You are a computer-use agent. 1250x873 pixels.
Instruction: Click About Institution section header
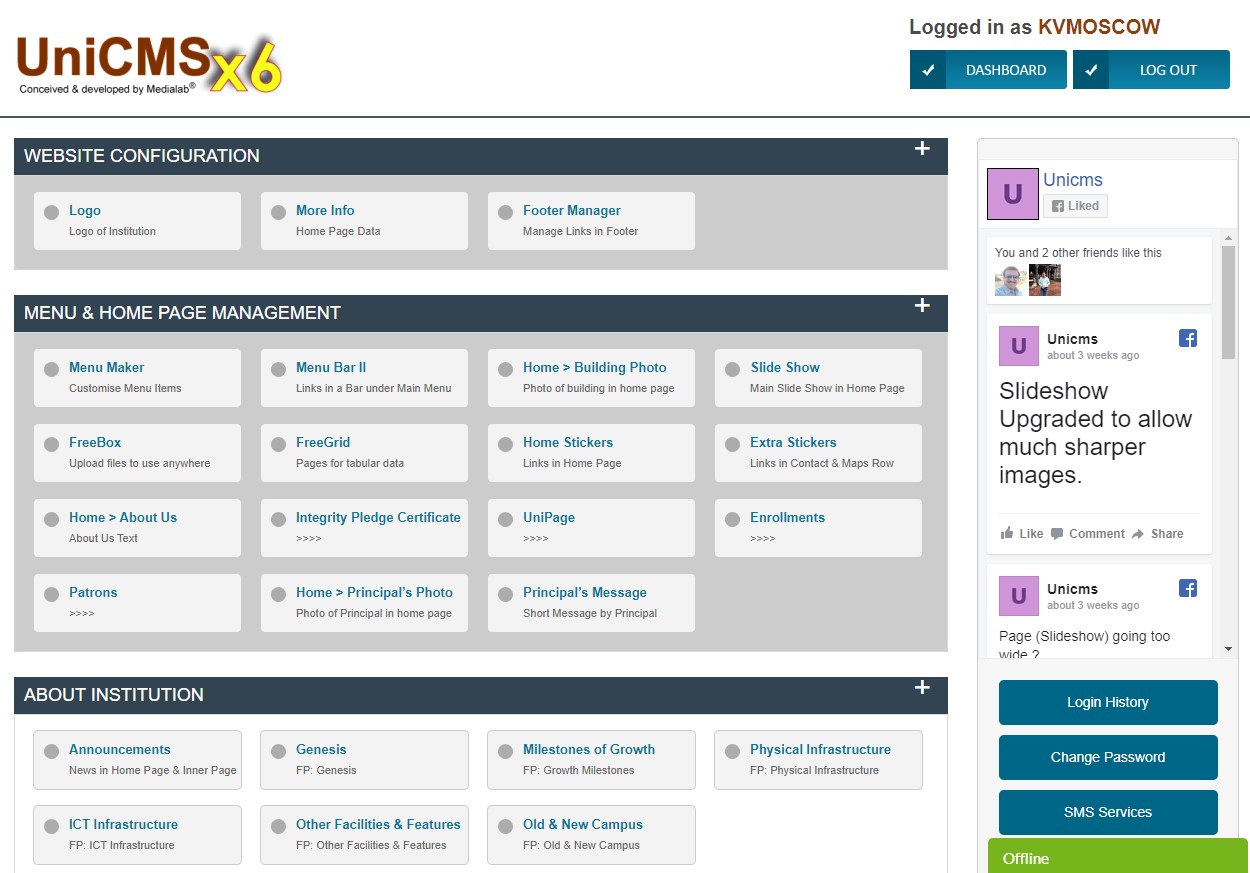tap(481, 695)
